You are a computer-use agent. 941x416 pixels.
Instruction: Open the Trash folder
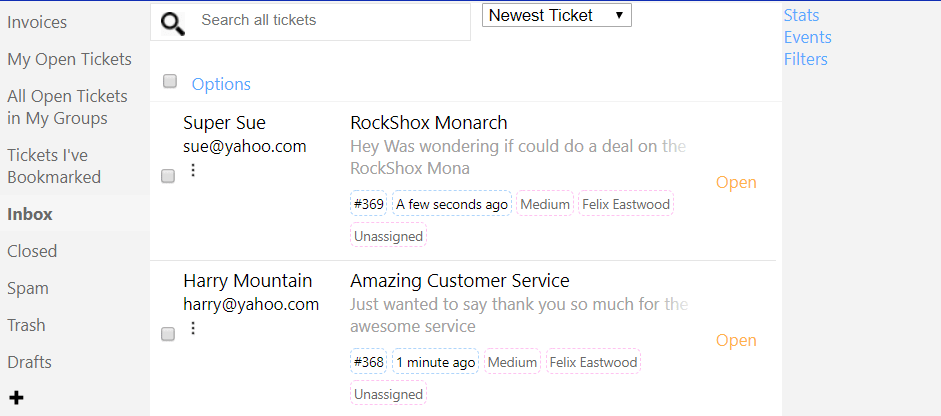[x=26, y=325]
